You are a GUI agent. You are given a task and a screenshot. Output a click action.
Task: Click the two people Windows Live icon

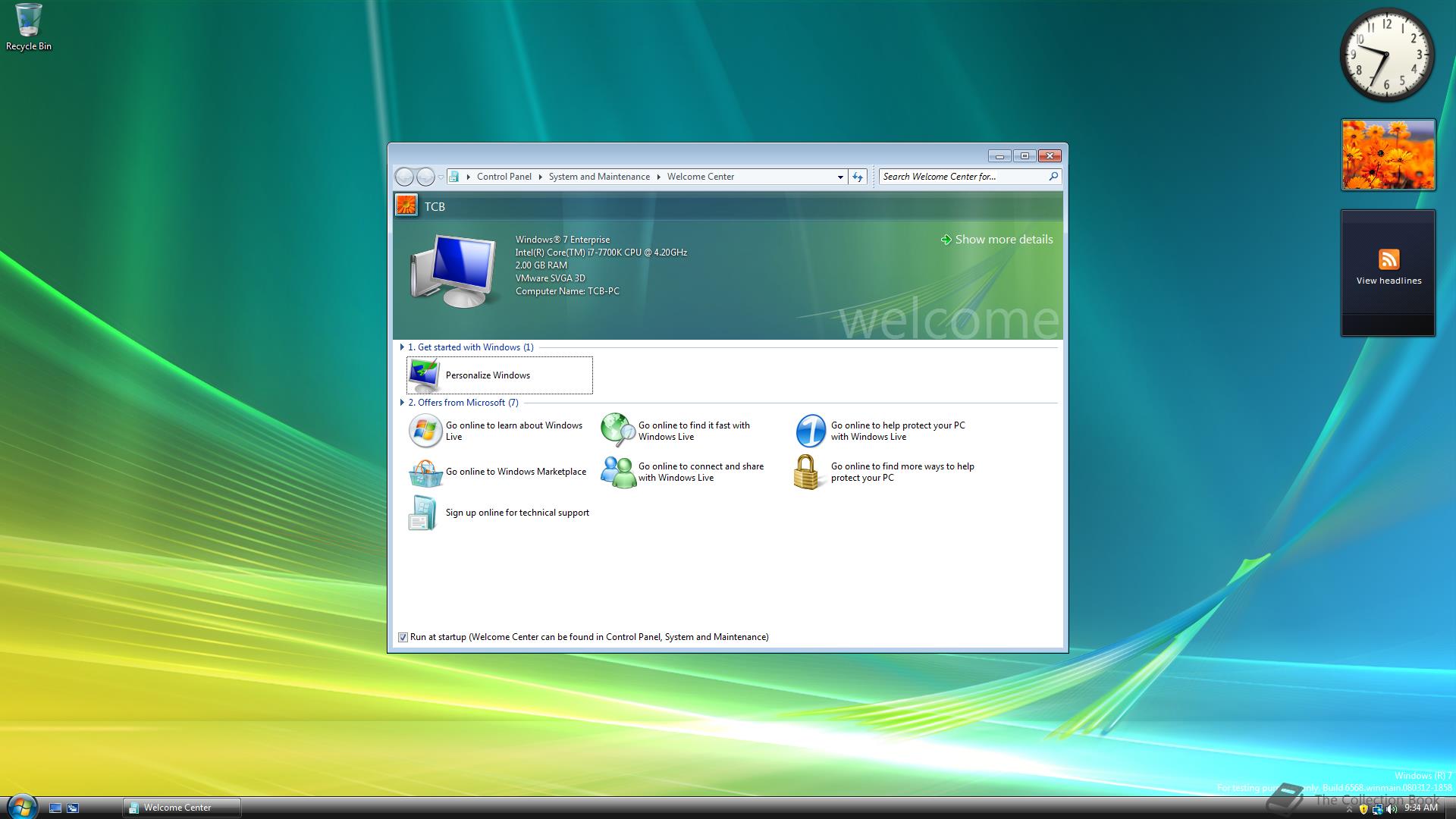pos(618,472)
